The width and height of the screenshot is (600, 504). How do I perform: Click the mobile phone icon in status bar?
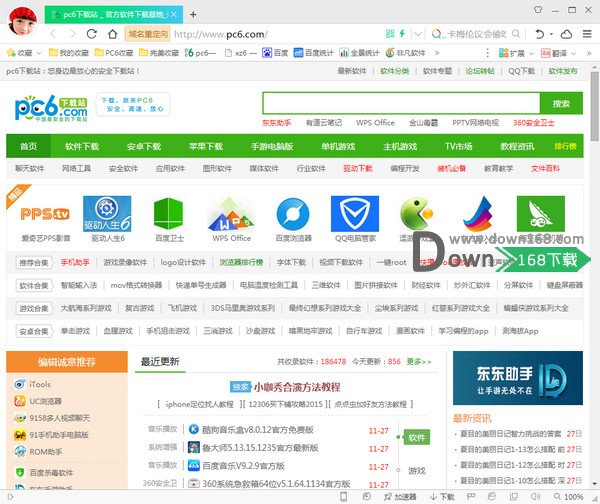tap(344, 497)
